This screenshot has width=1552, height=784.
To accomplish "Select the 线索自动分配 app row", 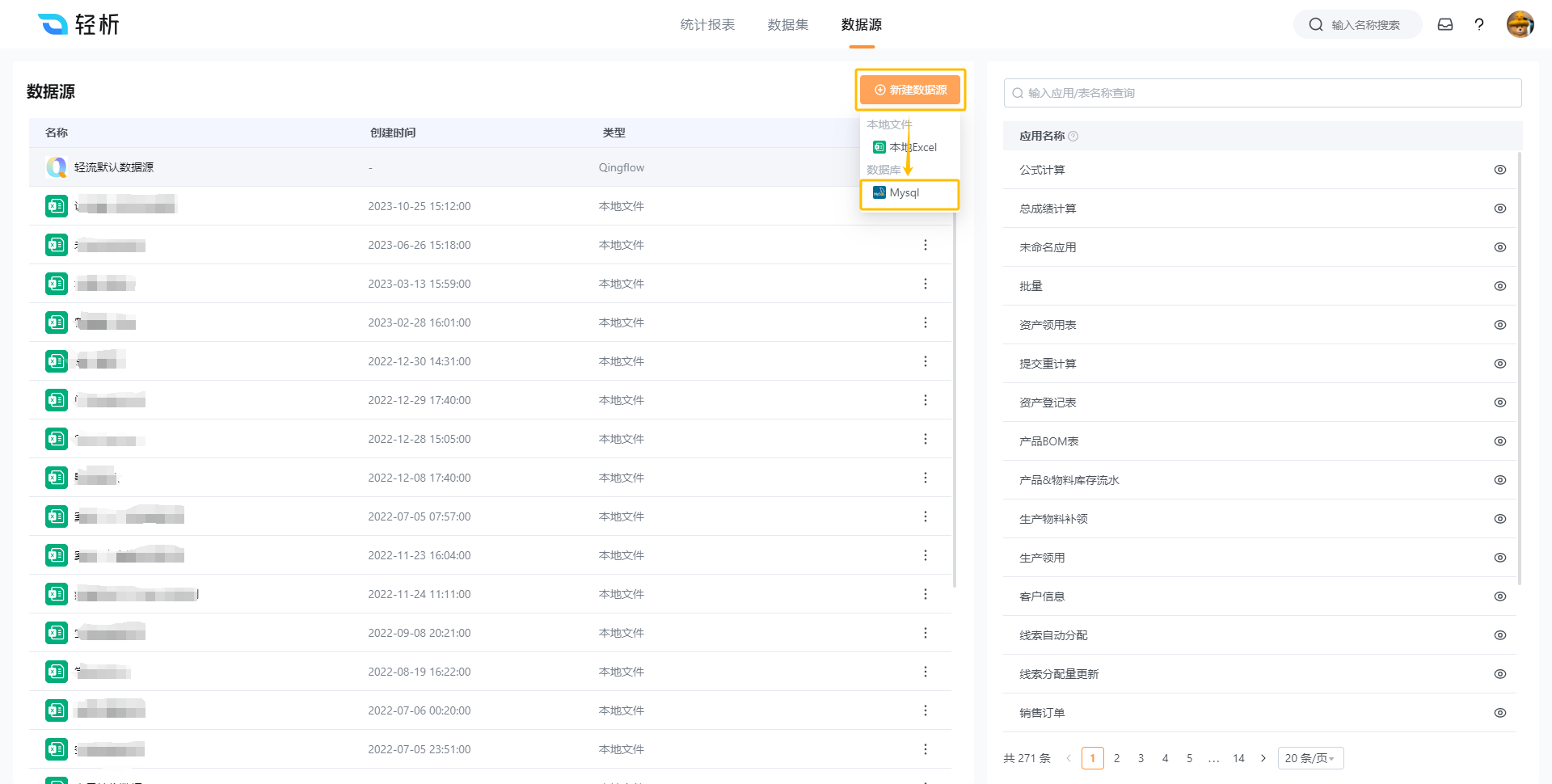I will pyautogui.click(x=1259, y=635).
